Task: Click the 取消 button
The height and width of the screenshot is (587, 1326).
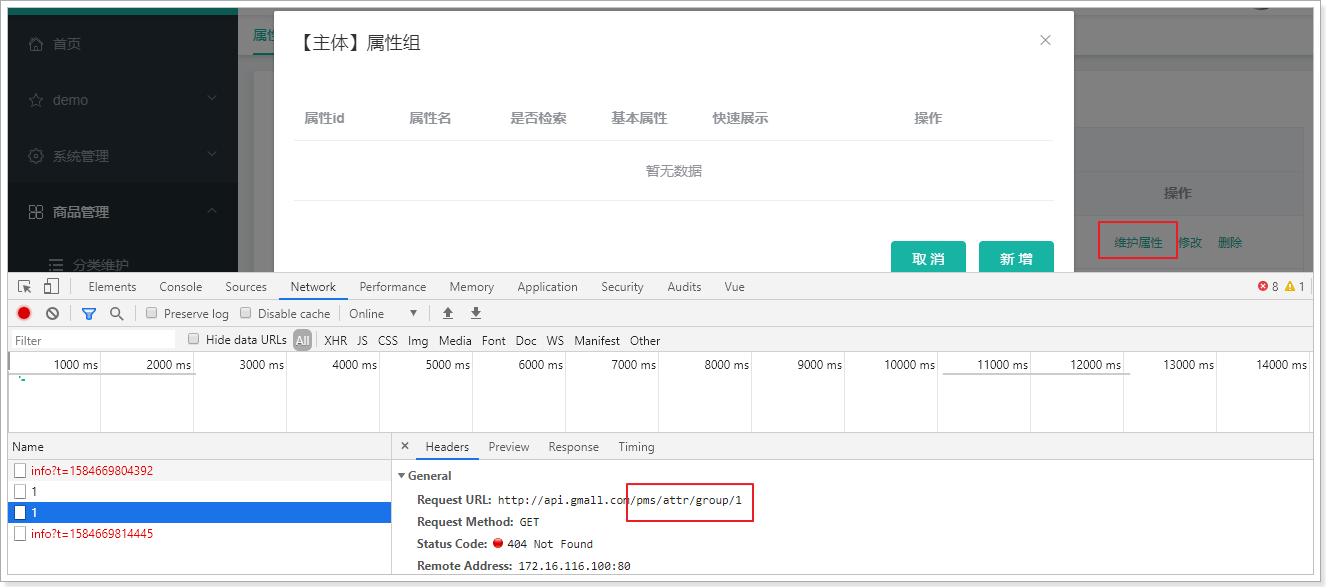Action: click(x=928, y=258)
